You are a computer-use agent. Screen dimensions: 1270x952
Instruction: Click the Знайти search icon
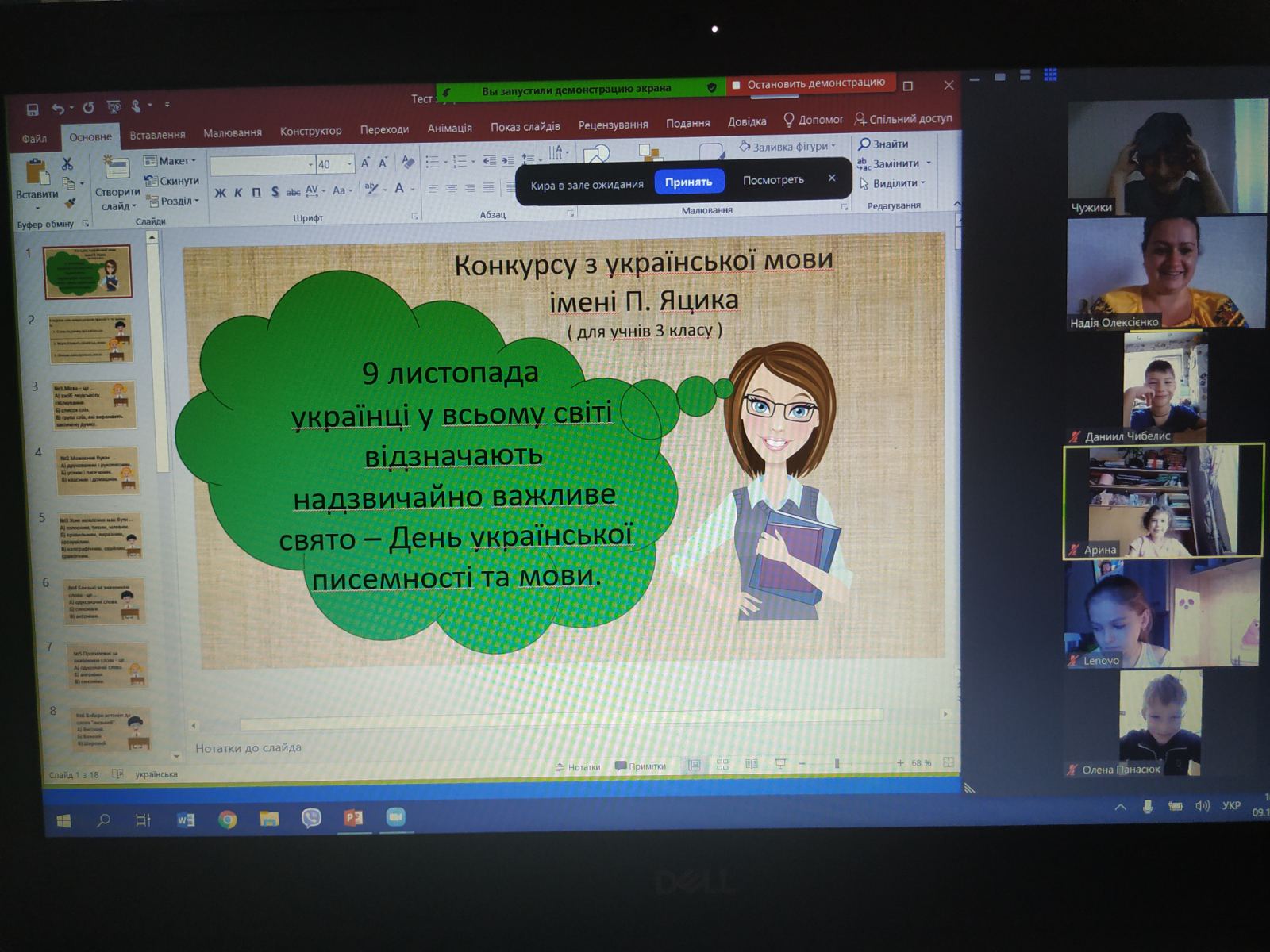pos(864,144)
